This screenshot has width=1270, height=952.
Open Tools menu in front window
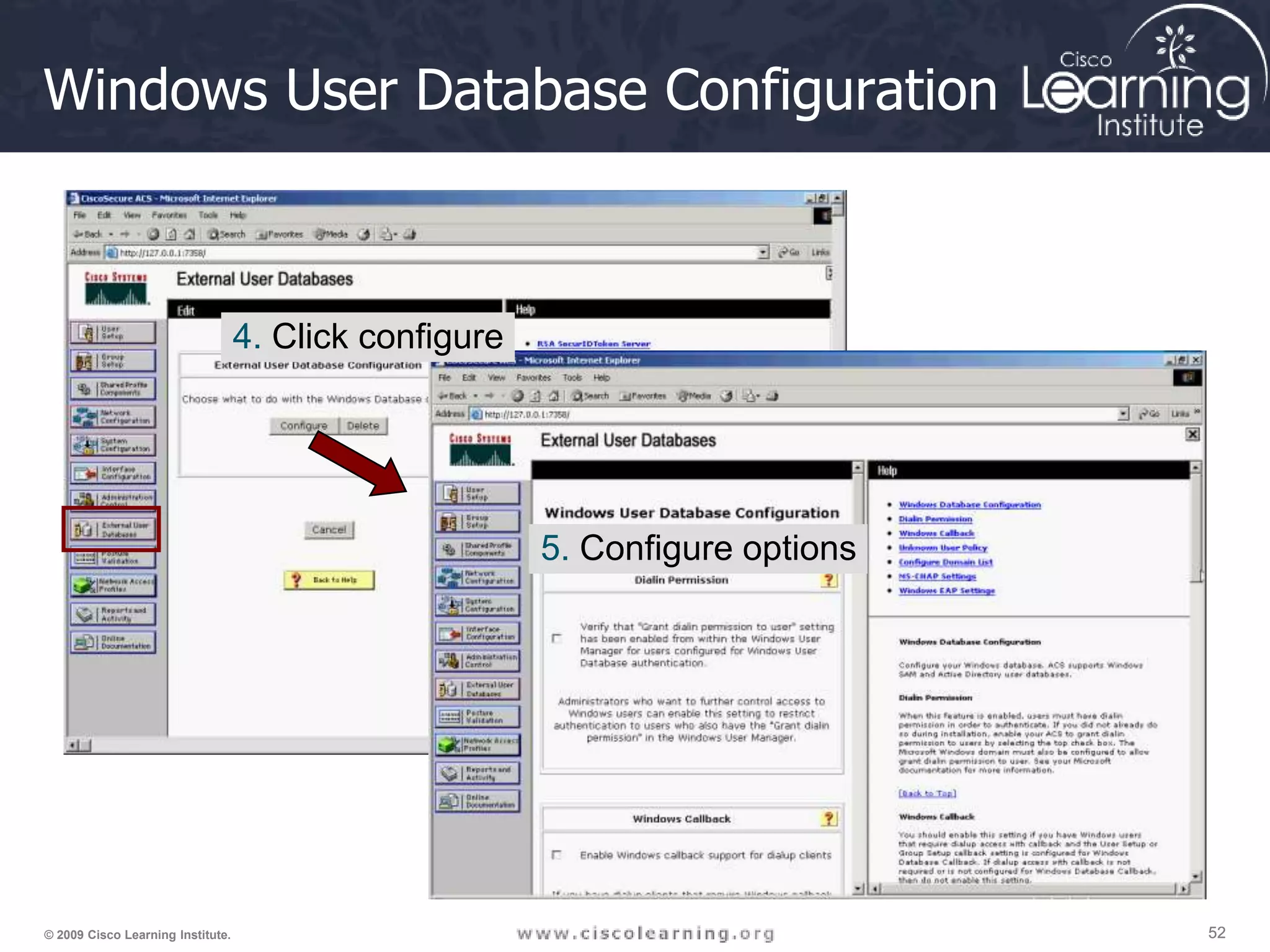pyautogui.click(x=572, y=377)
